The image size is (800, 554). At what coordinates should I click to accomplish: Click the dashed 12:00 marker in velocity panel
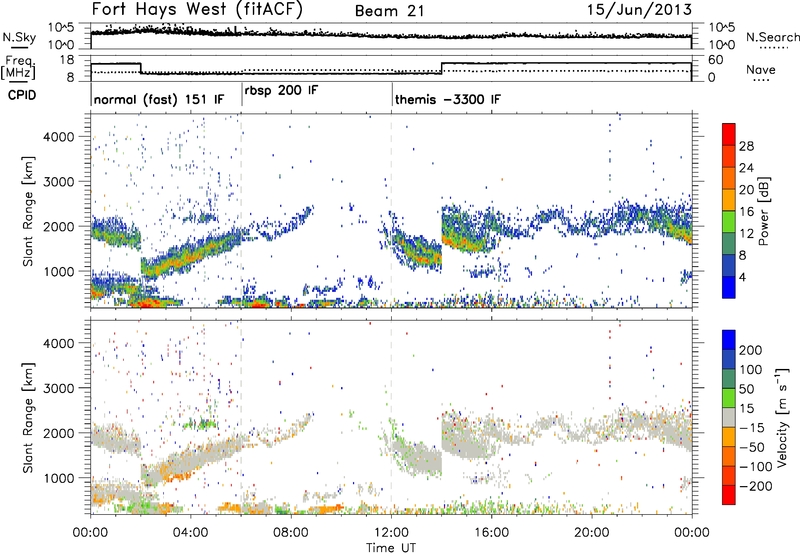pos(391,417)
